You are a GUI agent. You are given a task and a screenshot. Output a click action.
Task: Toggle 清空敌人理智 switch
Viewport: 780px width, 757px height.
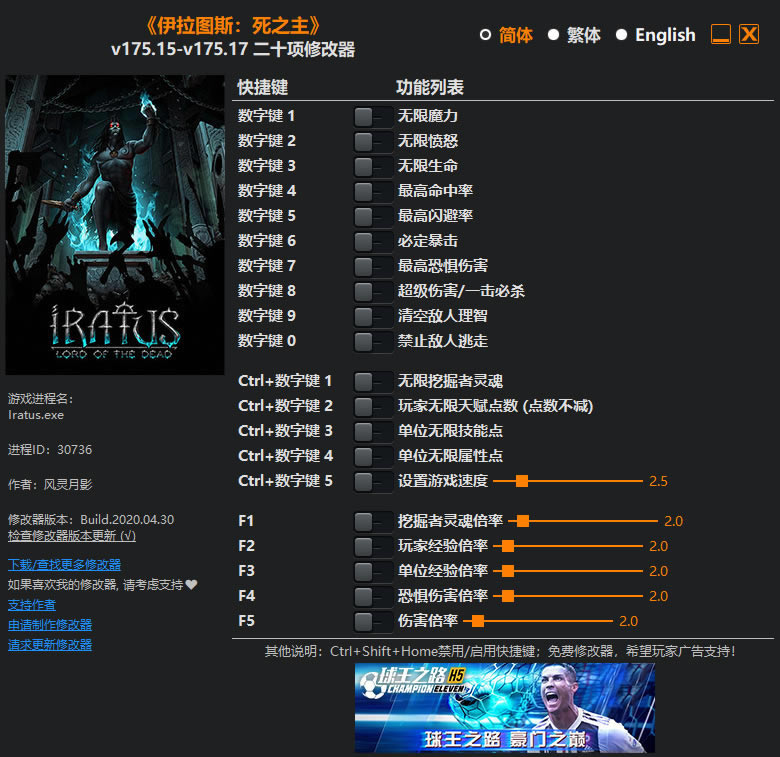point(373,317)
